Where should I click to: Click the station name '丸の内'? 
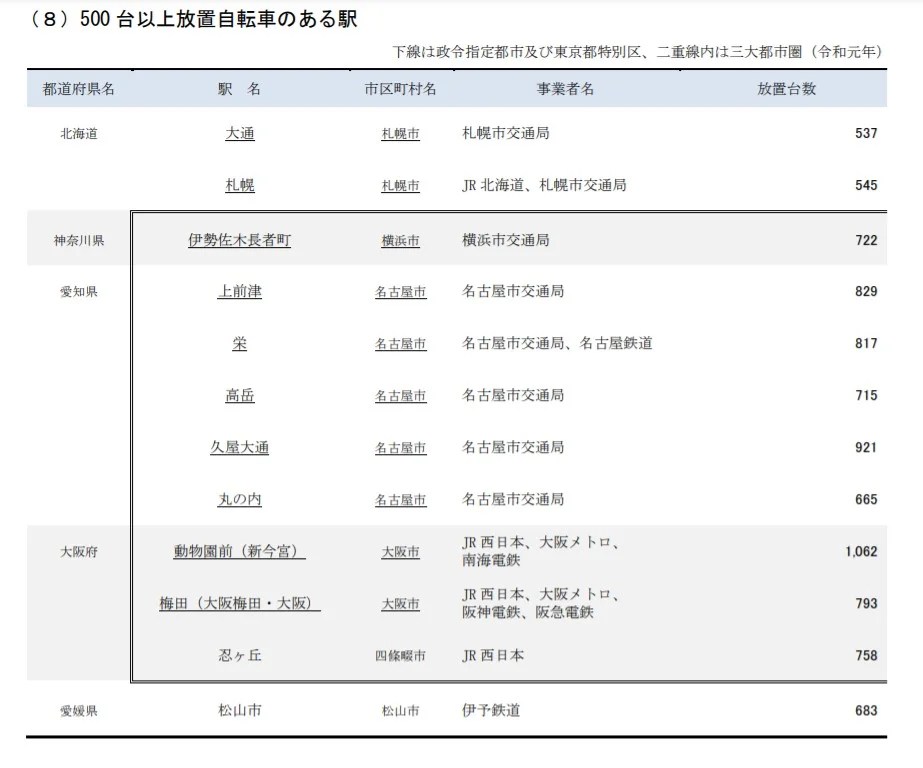coord(240,500)
